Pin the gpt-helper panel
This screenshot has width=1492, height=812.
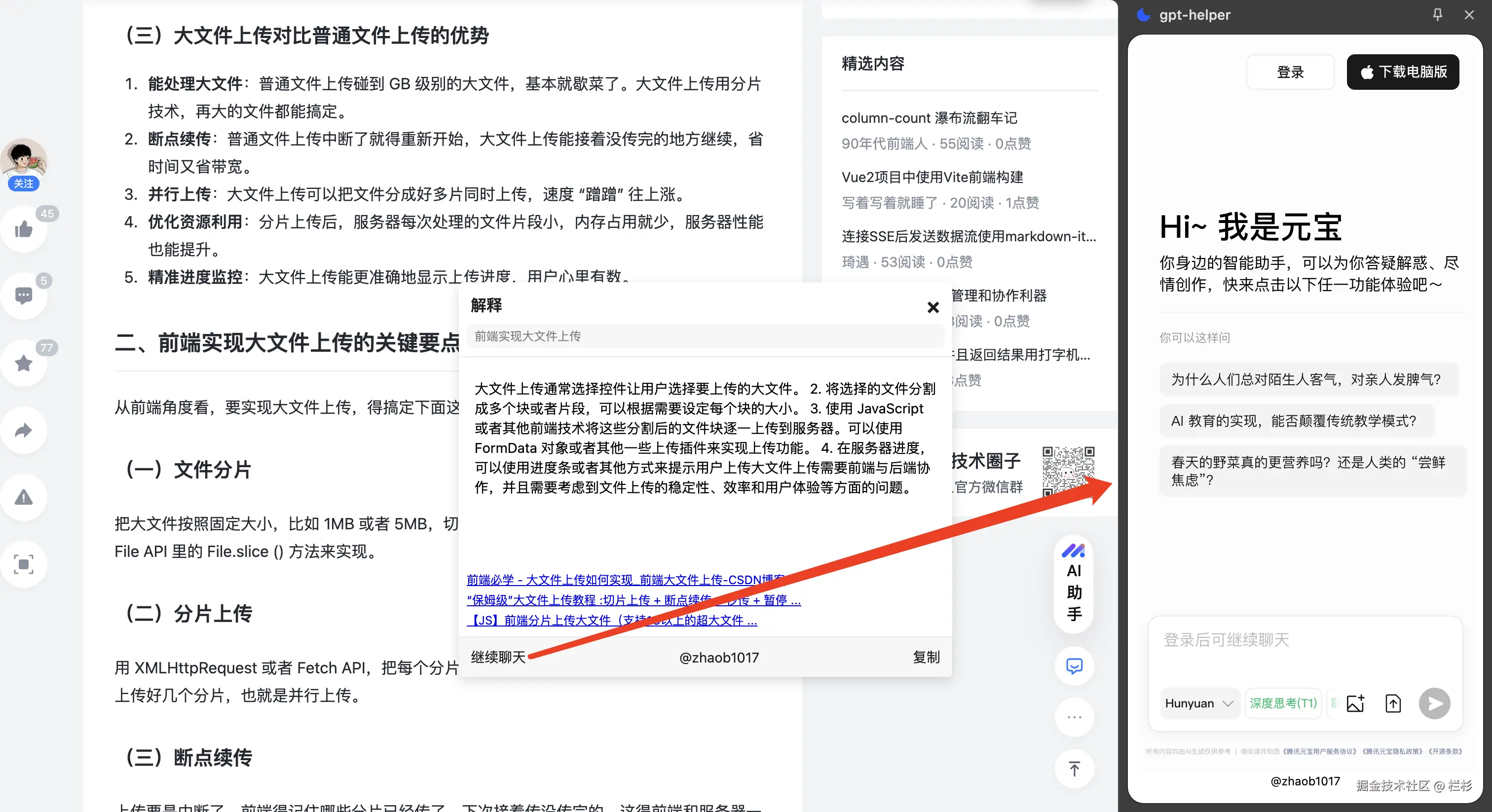[1437, 14]
